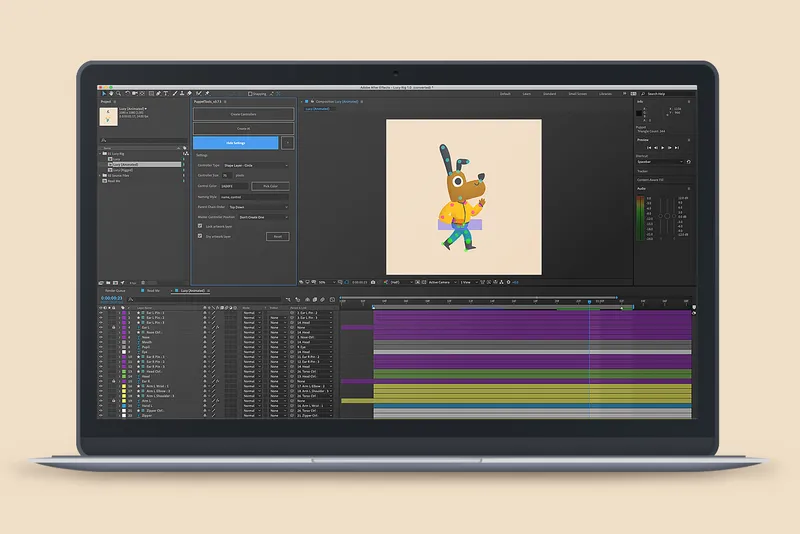Viewport: 800px width, 534px height.
Task: Enable Motion Blur switch icon in timeline header
Action: (322, 299)
